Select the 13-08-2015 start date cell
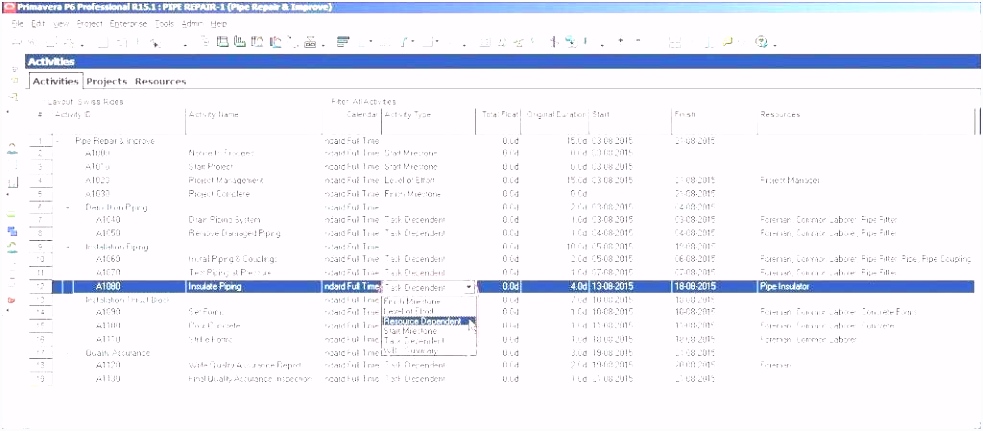983x431 pixels. click(630, 287)
